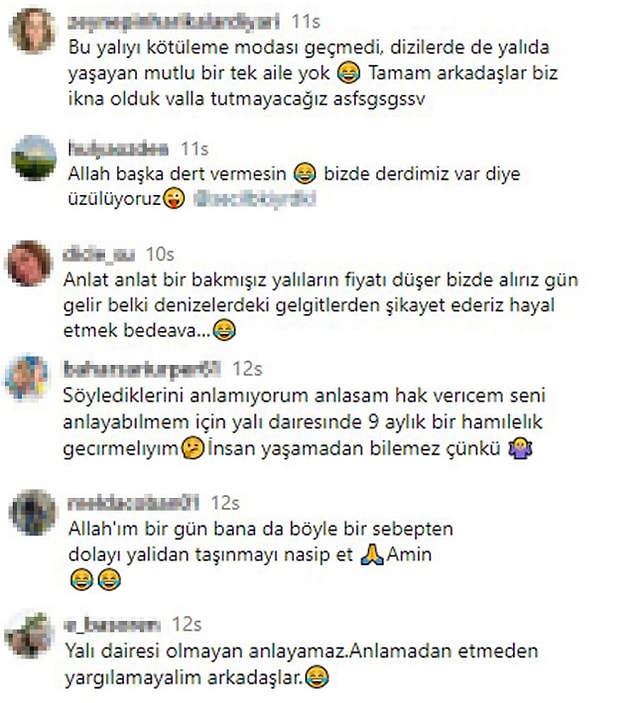Open the avatar beside the 'Anlat anlat' comment
635x703 pixels.
click(x=30, y=263)
